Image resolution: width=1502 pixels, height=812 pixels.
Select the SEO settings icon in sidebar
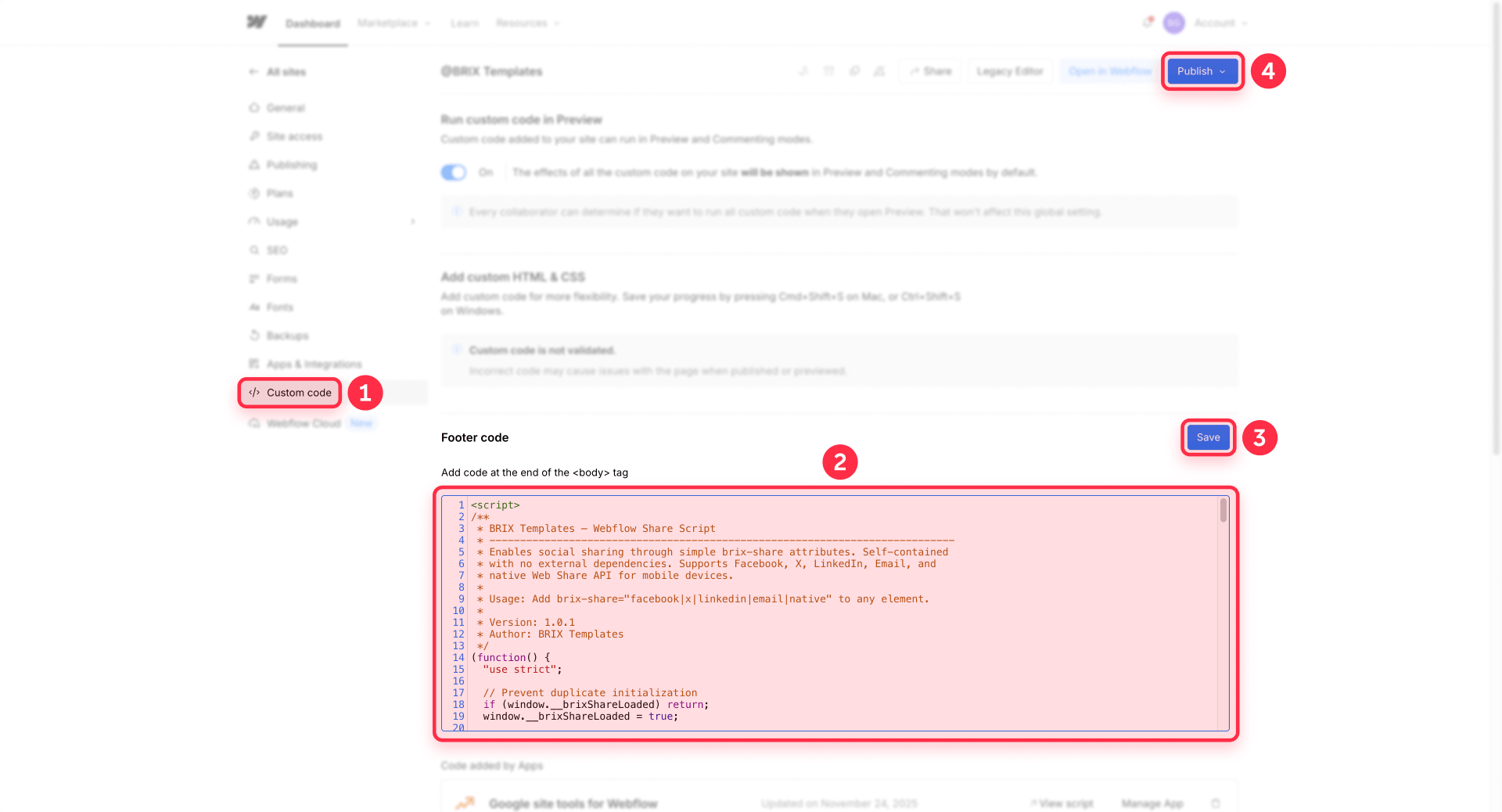point(253,250)
